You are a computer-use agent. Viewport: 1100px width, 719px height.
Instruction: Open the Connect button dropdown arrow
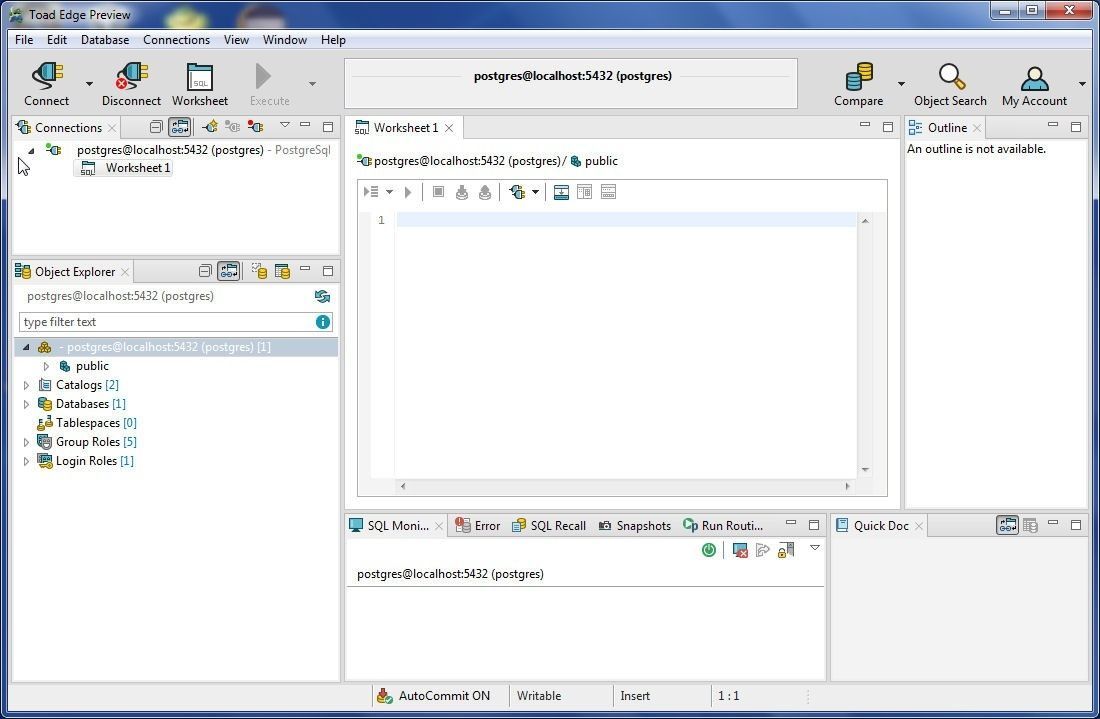[89, 83]
